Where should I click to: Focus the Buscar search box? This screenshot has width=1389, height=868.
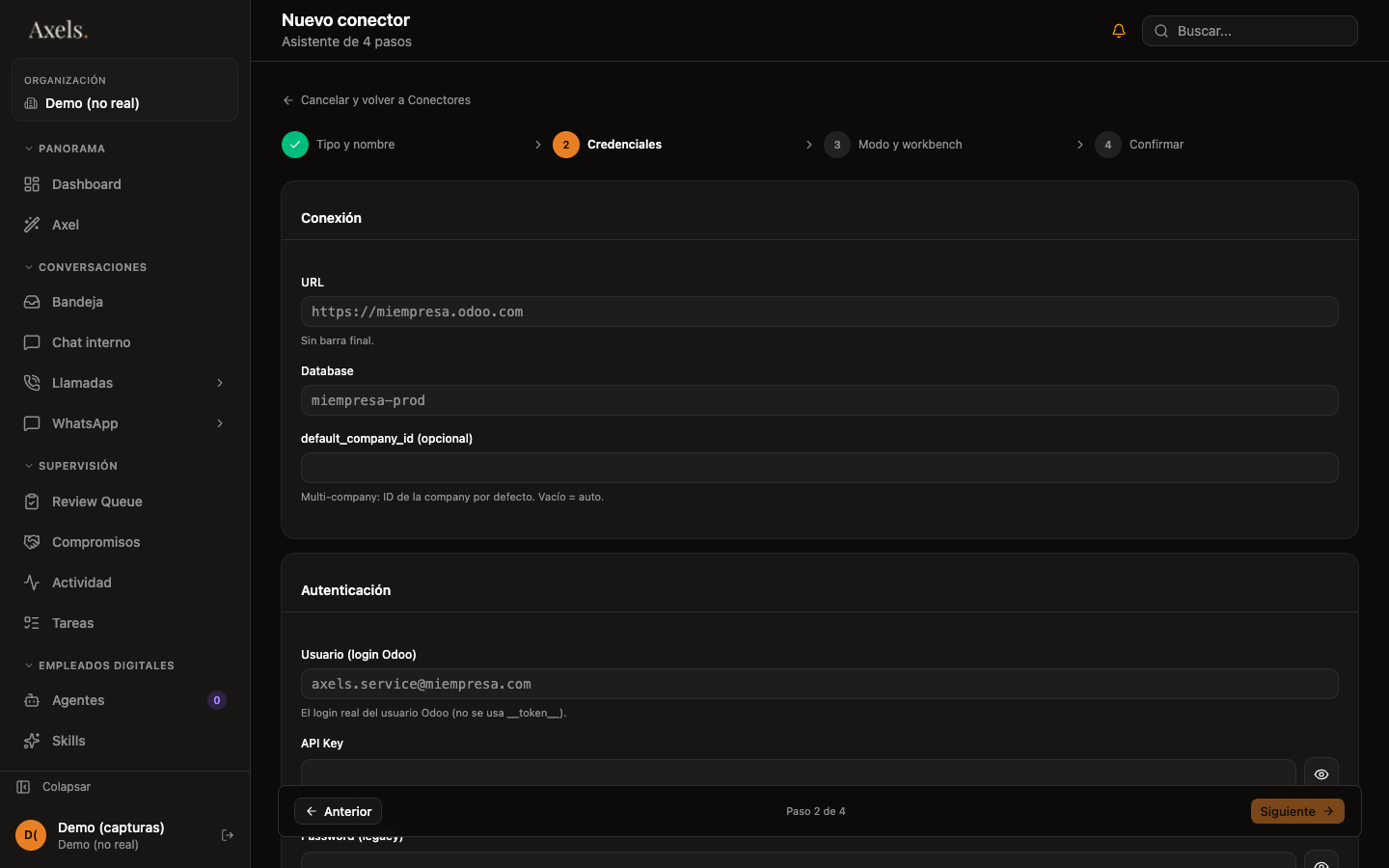tap(1250, 31)
